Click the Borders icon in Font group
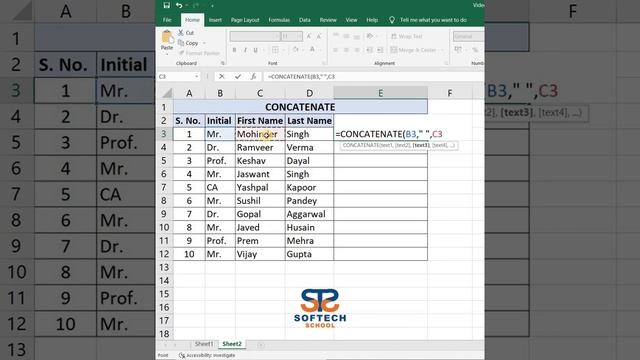The image size is (640, 360). pos(276,50)
